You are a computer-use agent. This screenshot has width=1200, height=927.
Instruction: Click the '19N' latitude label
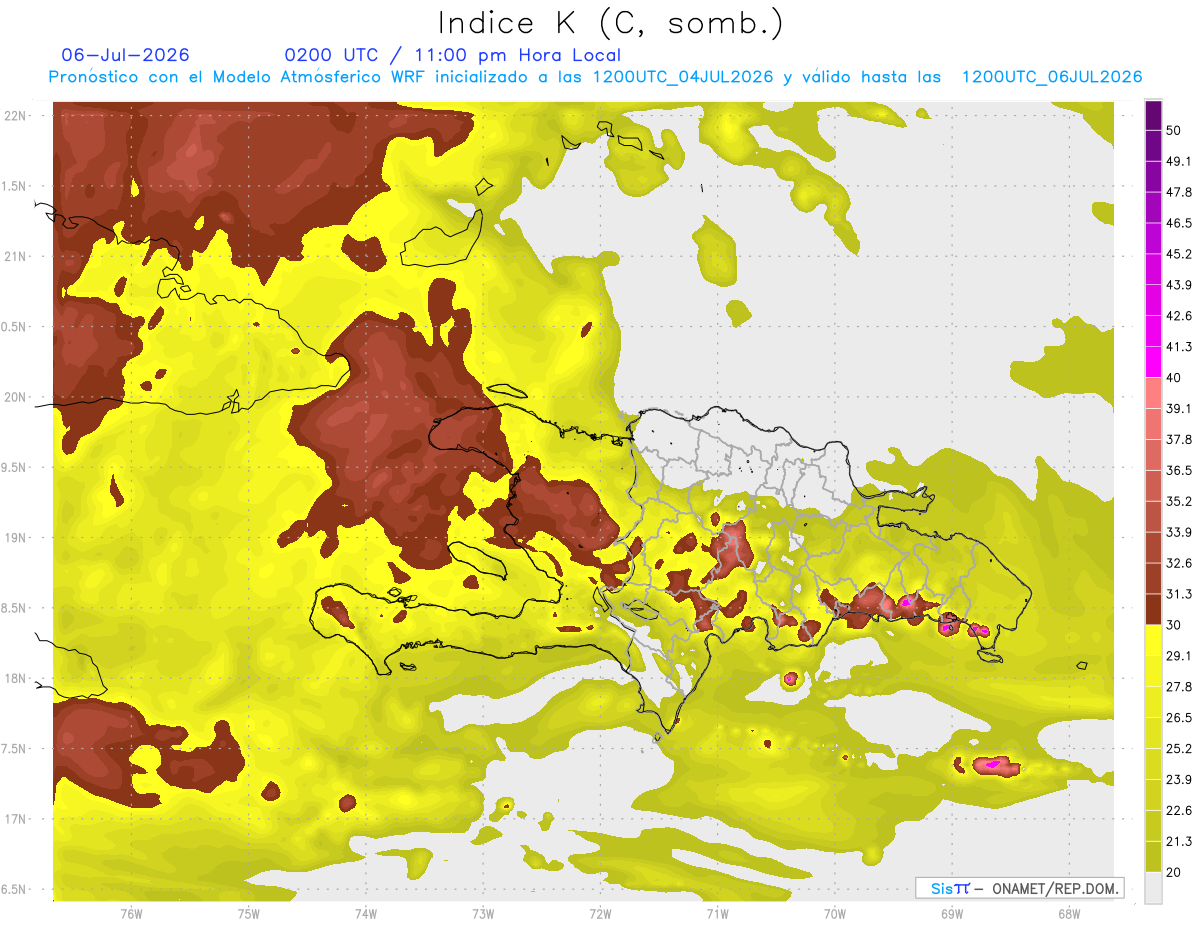17,538
